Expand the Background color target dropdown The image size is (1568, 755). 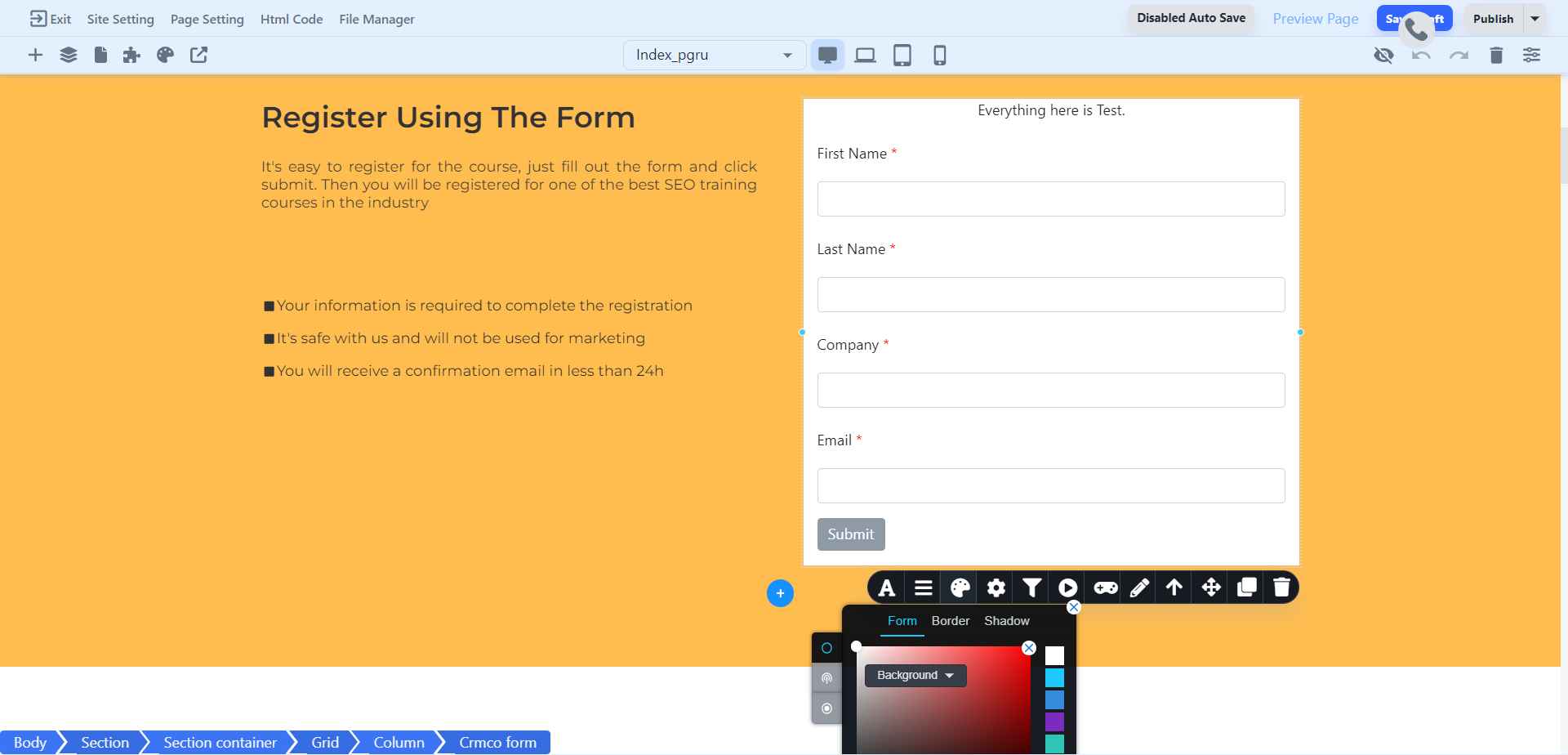coord(915,675)
